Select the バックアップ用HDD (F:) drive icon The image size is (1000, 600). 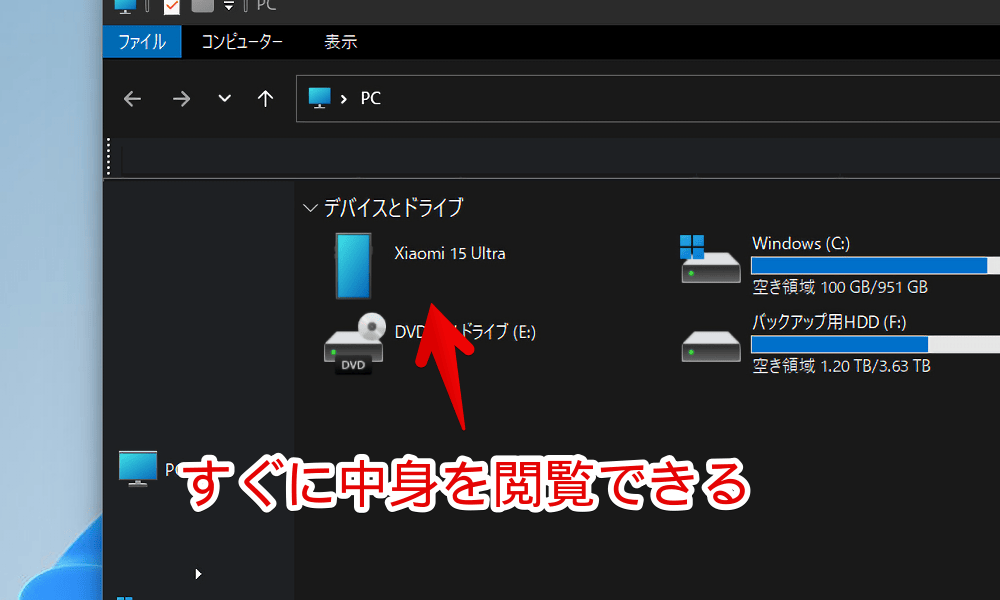coord(710,346)
